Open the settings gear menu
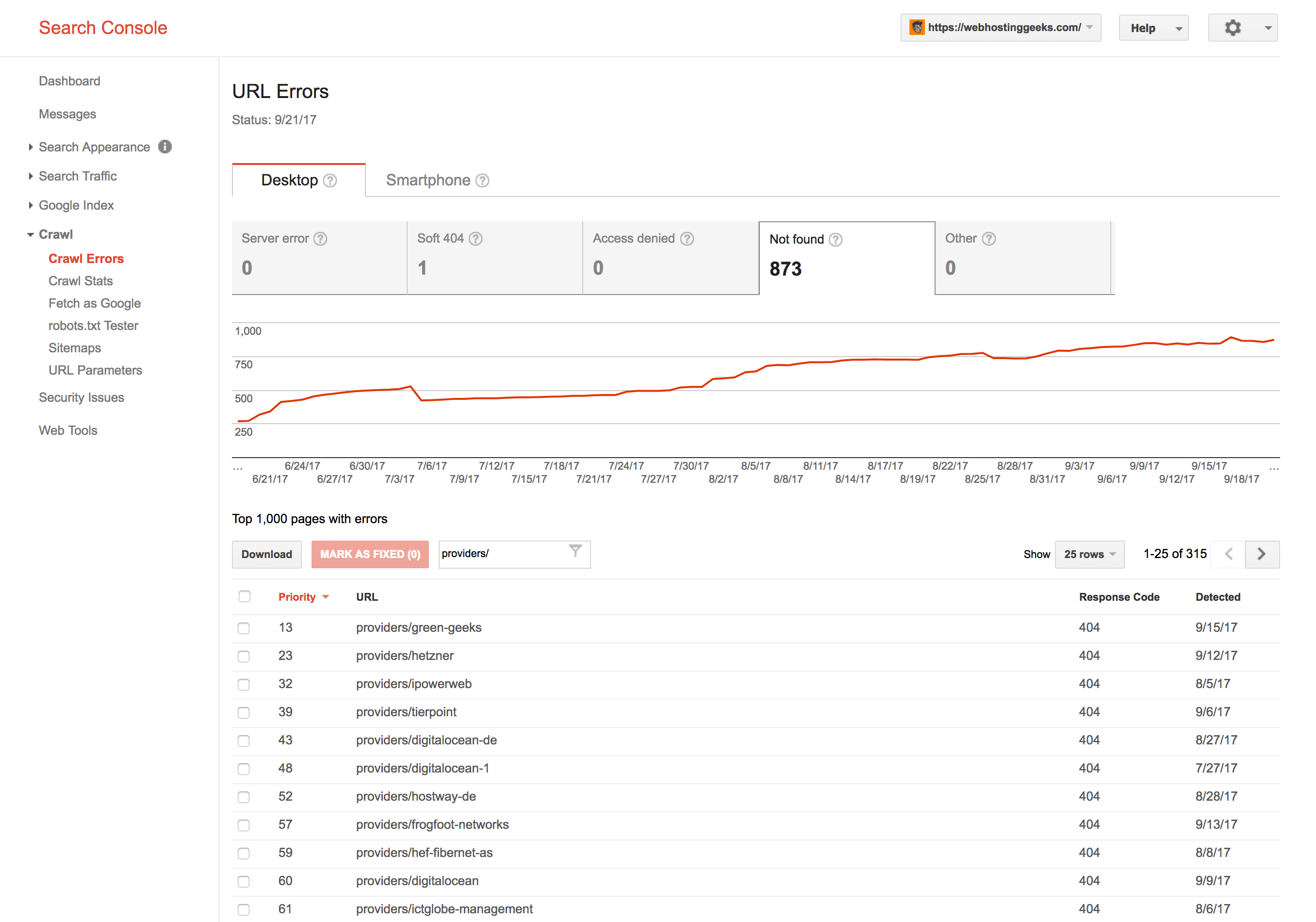 coord(1243,28)
